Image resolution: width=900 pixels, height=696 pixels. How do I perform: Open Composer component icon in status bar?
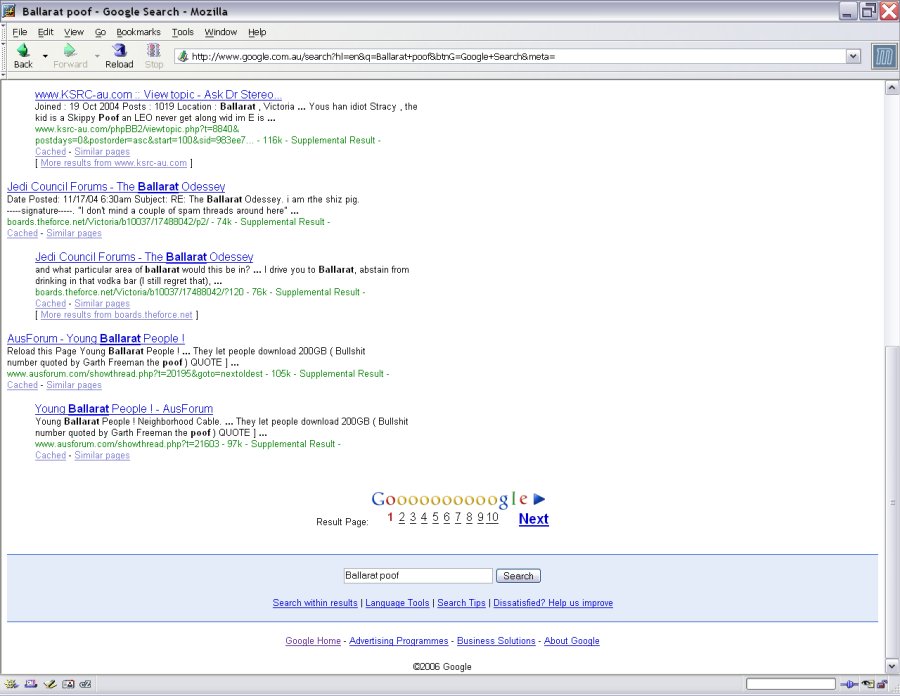pyautogui.click(x=49, y=684)
